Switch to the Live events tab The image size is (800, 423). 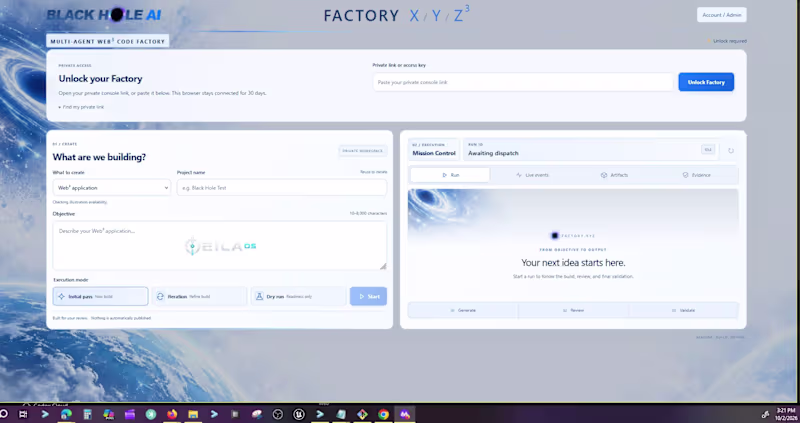532,175
